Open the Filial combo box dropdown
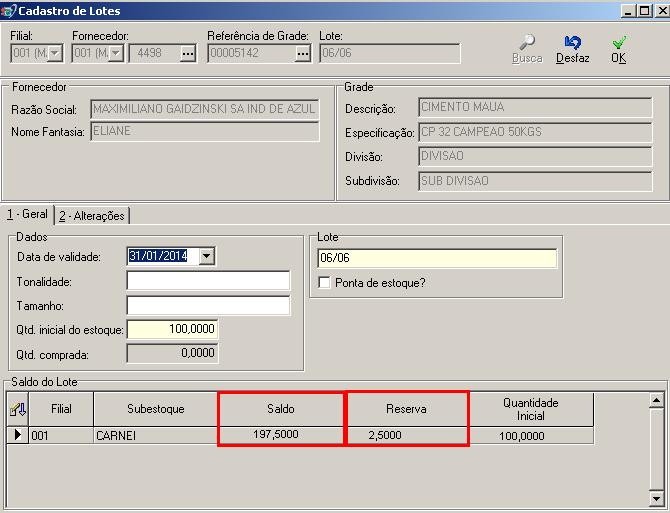 (54, 54)
